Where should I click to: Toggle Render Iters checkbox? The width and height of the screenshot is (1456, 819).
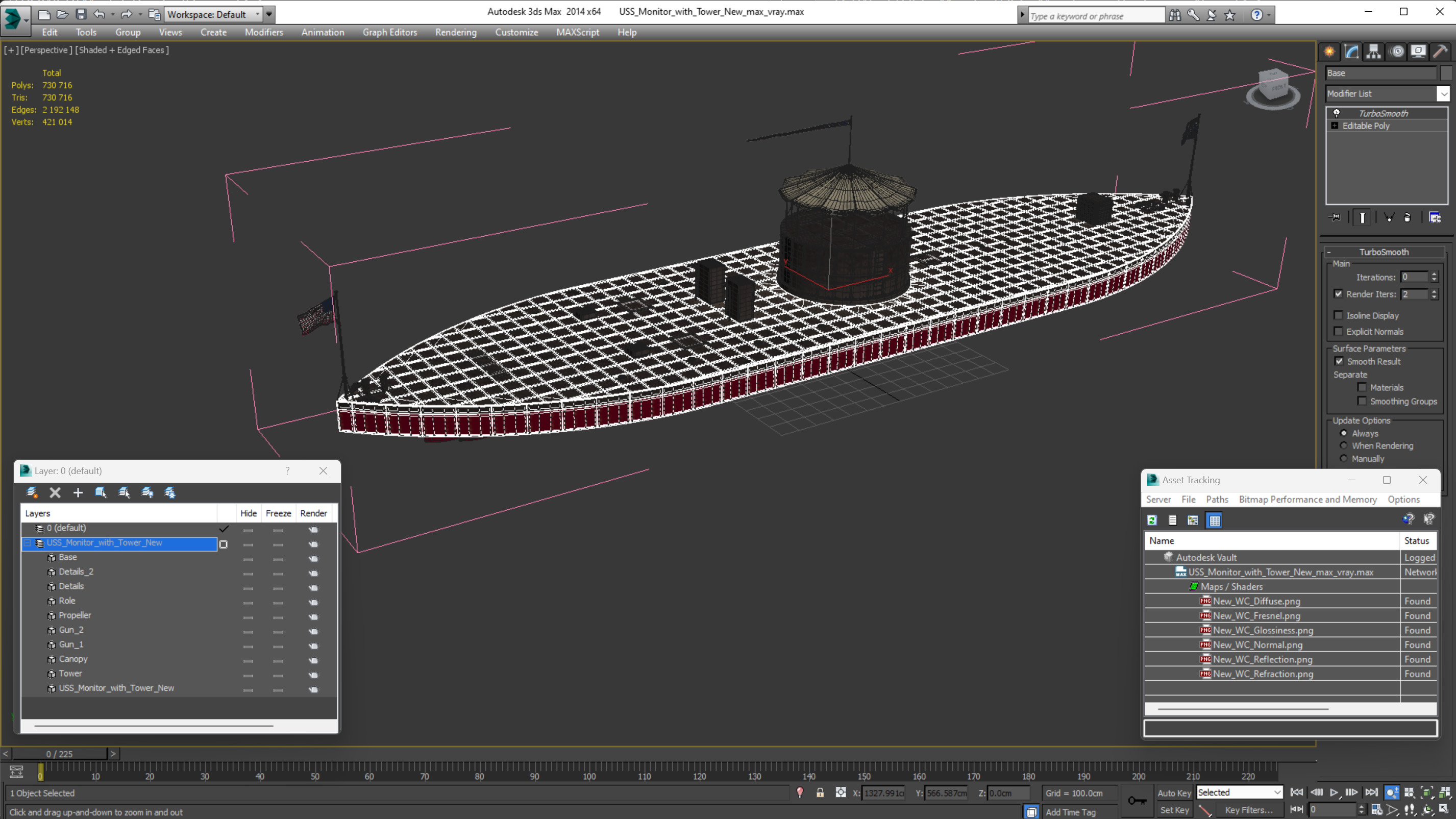click(1339, 293)
